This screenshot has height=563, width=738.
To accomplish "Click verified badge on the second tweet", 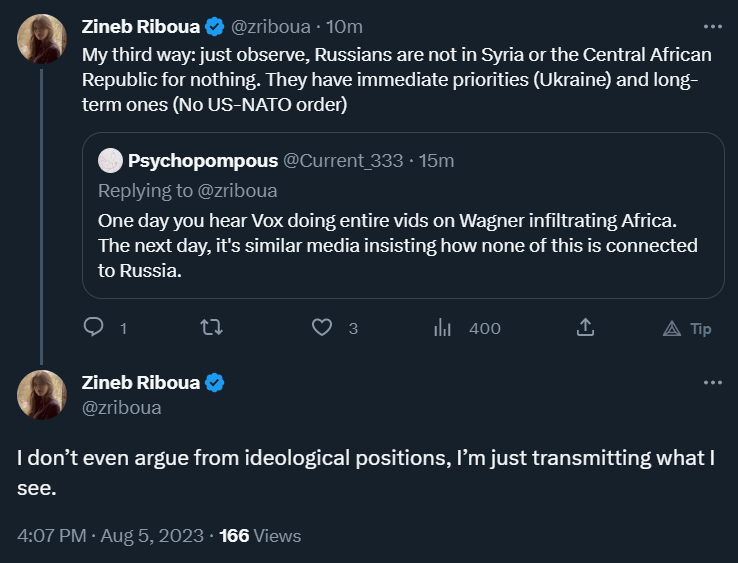I will [x=215, y=383].
